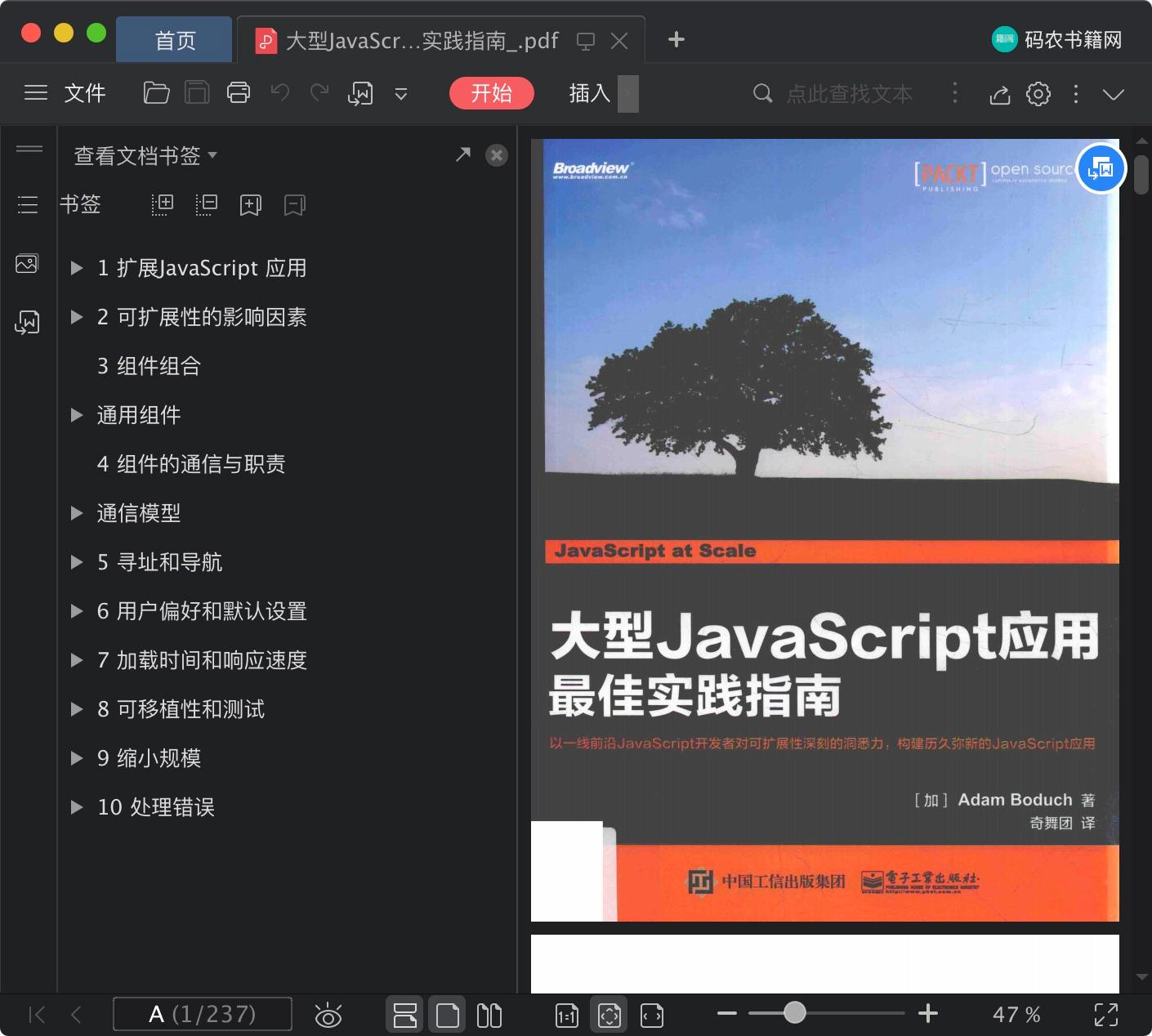1152x1036 pixels.
Task: Expand bookmark 2 可扩展性的影响因素
Action: (x=77, y=317)
